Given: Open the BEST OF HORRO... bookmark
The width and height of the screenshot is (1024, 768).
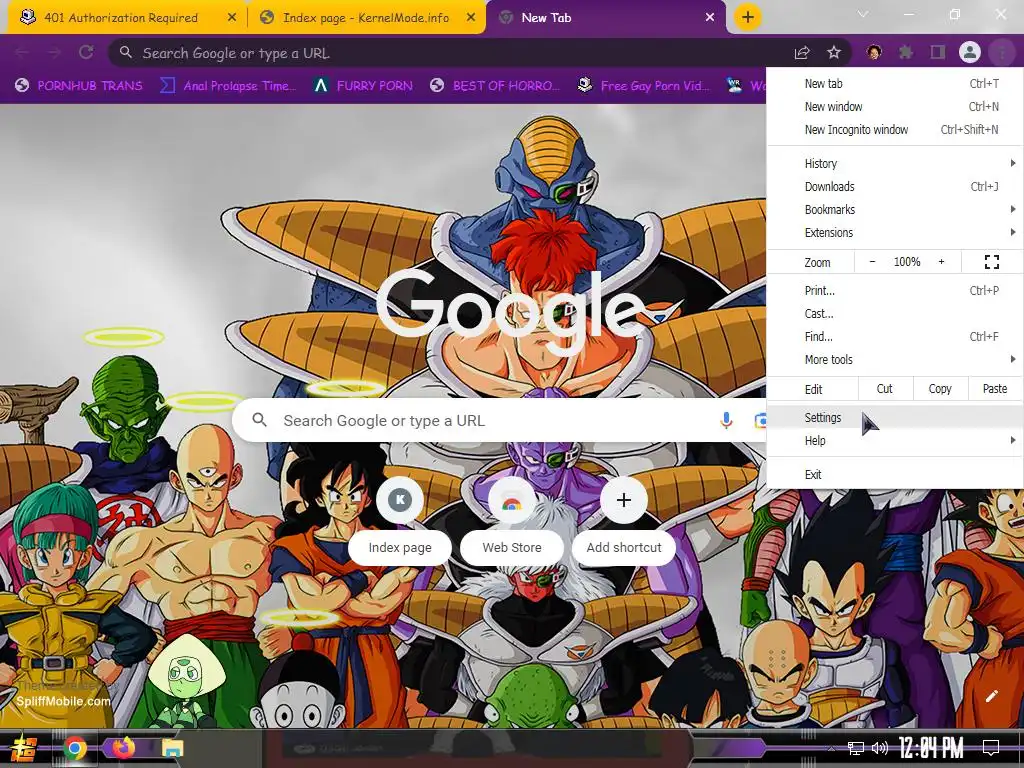Looking at the screenshot, I should pos(496,86).
